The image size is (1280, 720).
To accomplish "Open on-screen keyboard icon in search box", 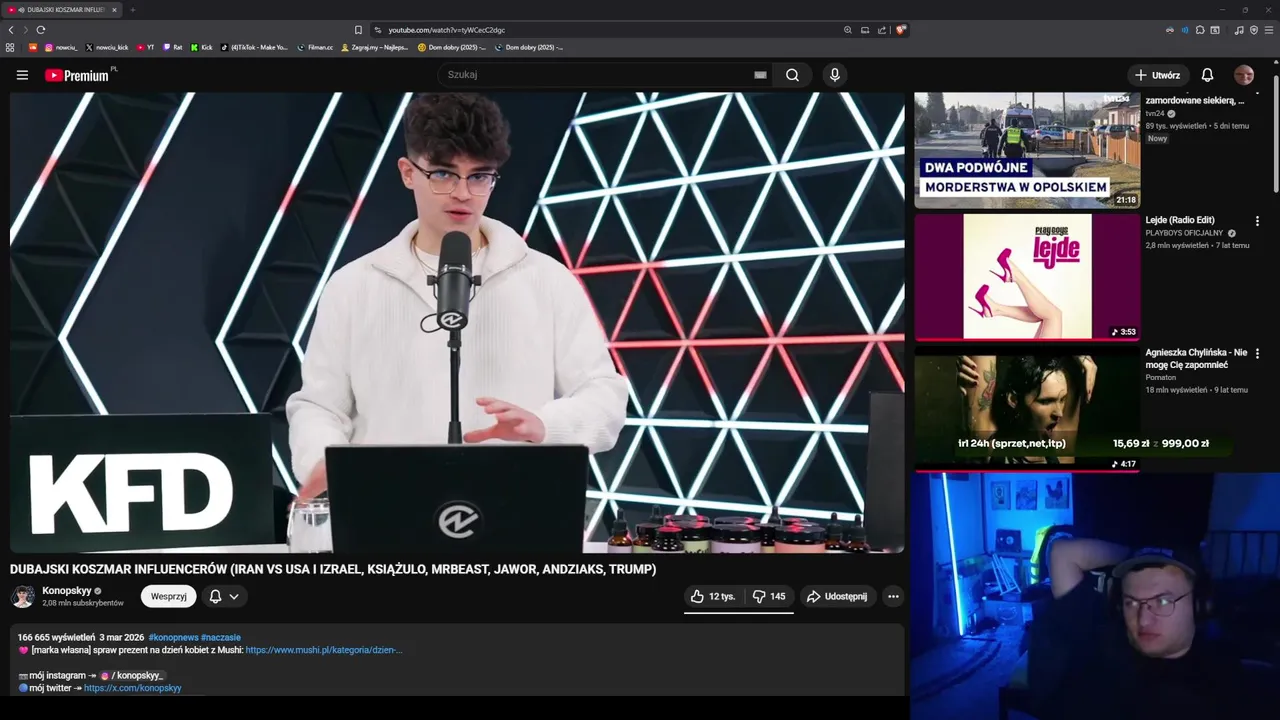I will point(760,75).
